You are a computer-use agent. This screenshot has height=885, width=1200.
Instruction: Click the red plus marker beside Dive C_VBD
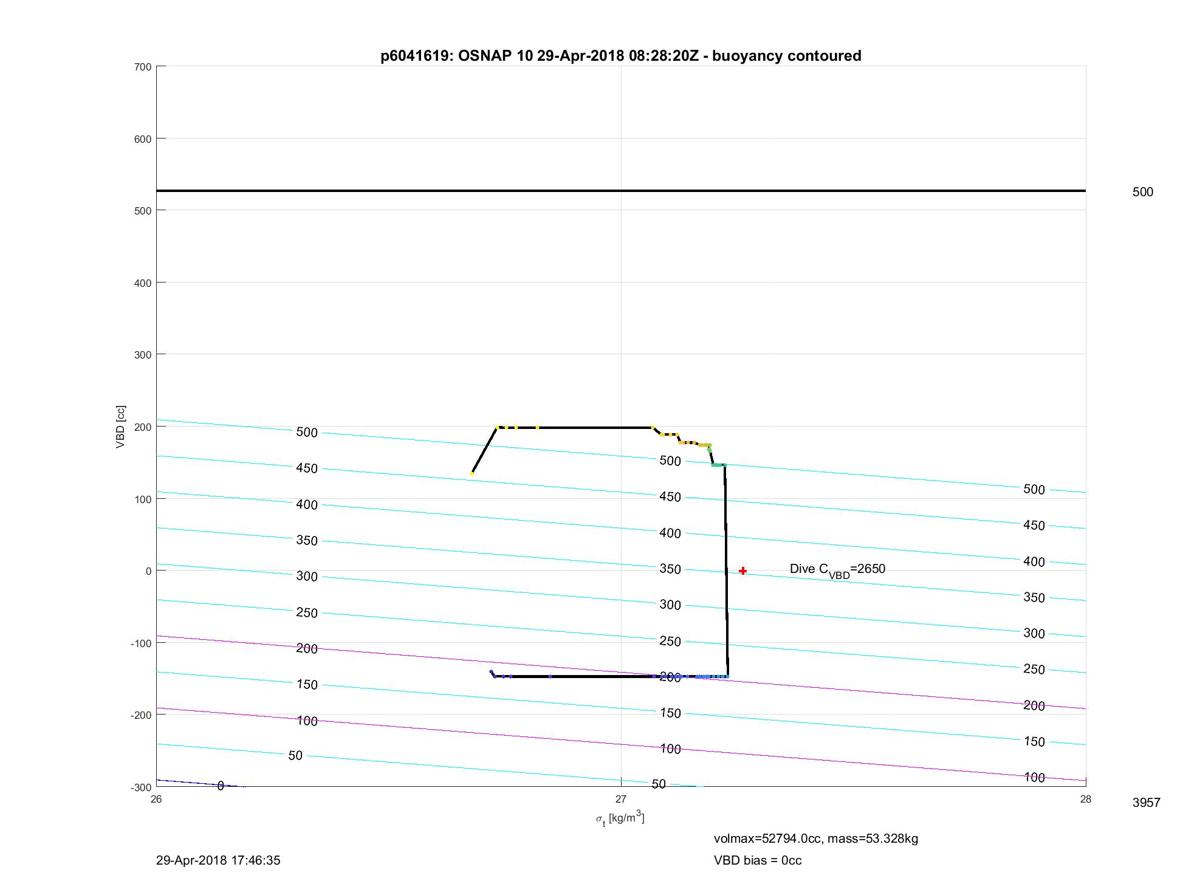point(743,571)
